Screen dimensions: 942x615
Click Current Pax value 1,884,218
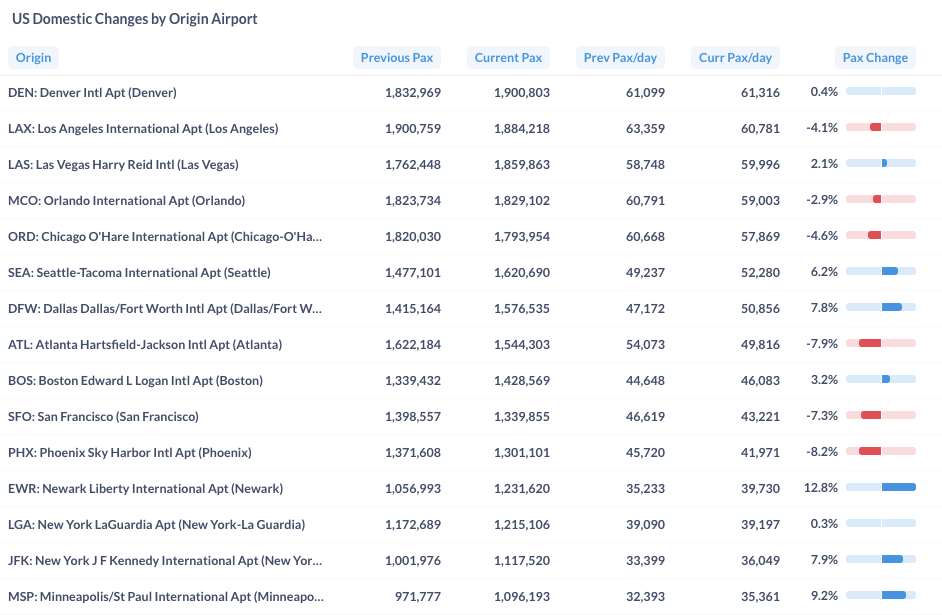[521, 129]
